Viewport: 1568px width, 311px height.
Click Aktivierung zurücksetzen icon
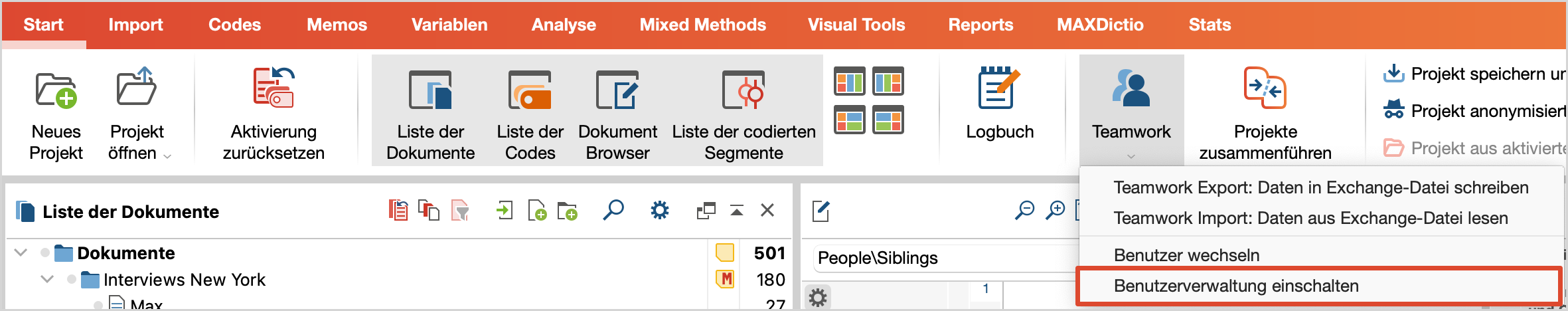click(x=274, y=87)
